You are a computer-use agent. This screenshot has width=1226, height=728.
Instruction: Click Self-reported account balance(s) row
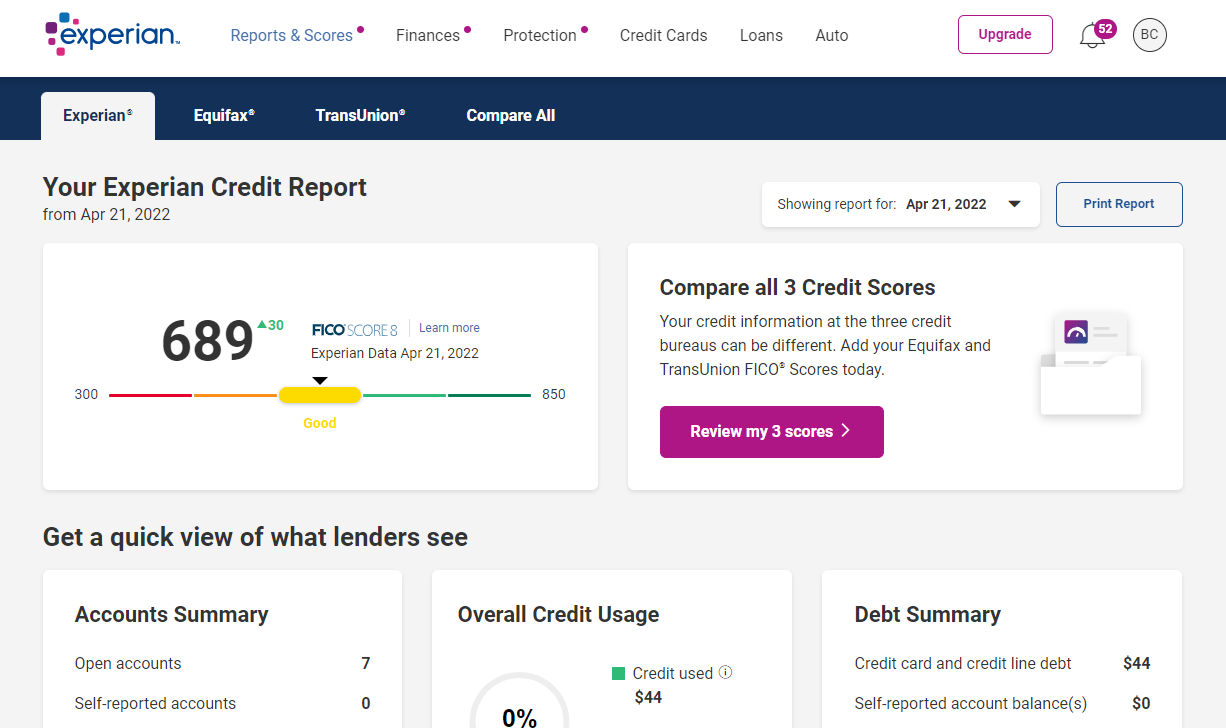point(1002,704)
